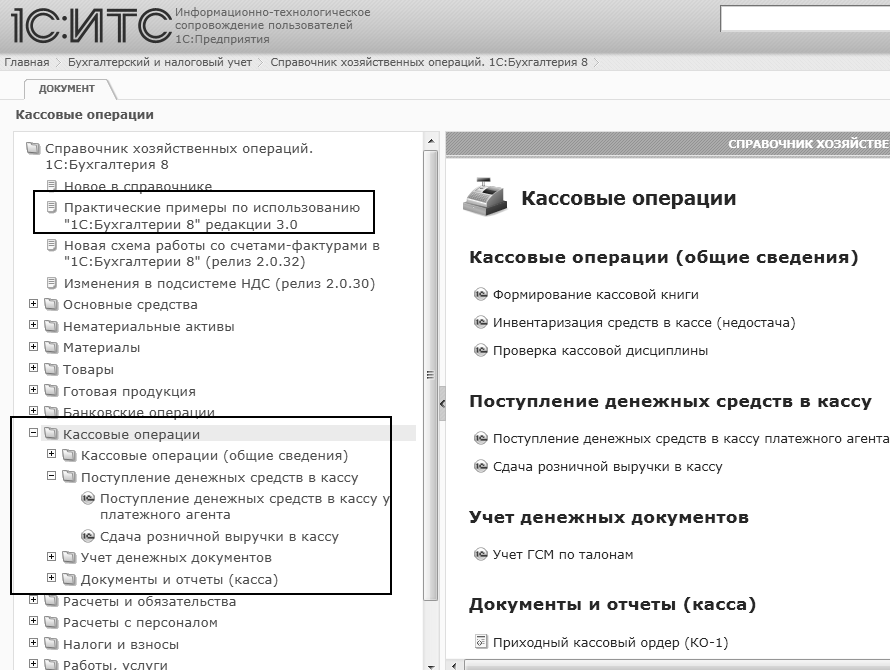Expand the Расчеты с персоналом node

point(33,621)
